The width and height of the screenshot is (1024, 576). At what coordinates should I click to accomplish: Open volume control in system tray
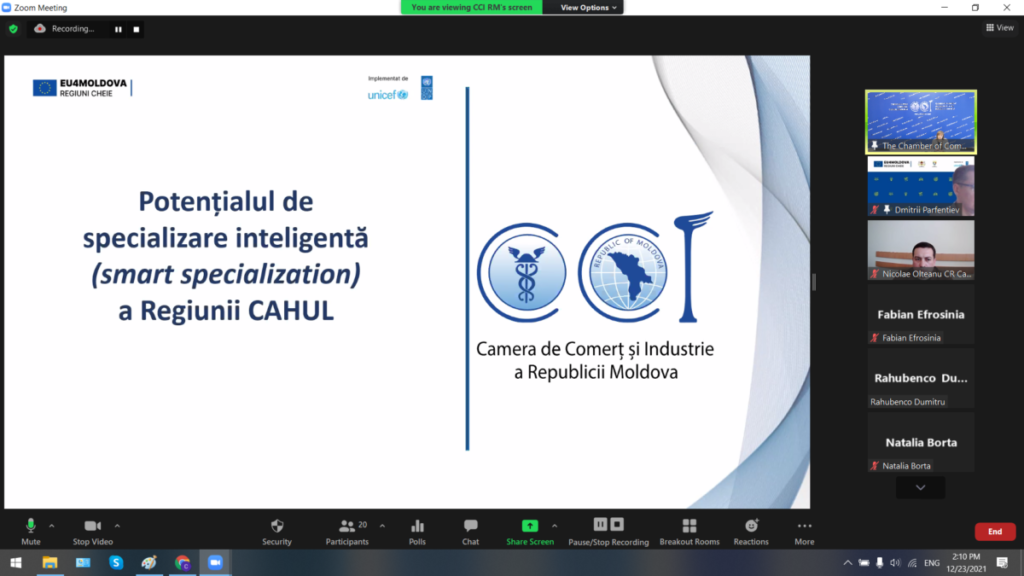[895, 563]
